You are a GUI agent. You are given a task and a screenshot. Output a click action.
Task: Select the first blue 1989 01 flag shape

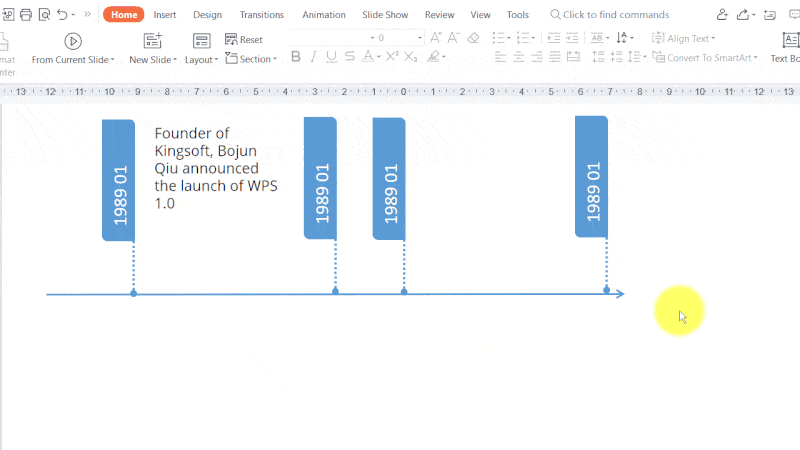pos(118,180)
